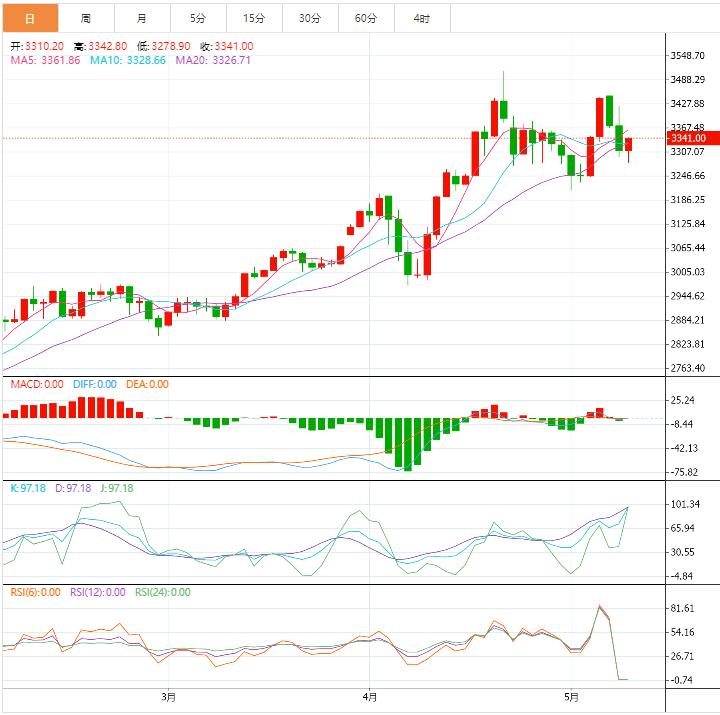Select the RSI(24) indicator label
The image size is (720, 715).
pos(162,592)
